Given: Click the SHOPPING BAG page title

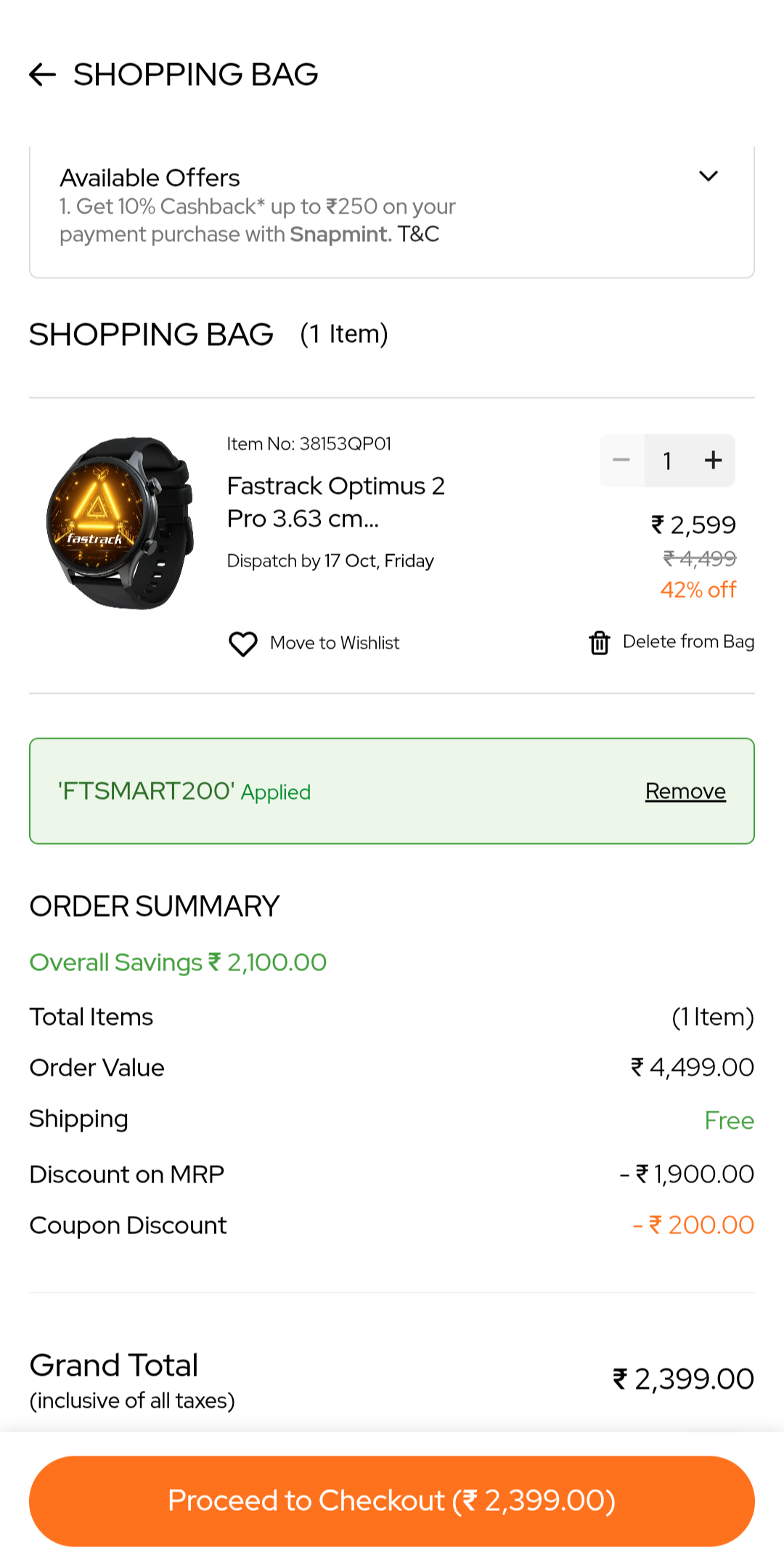Looking at the screenshot, I should click(195, 74).
